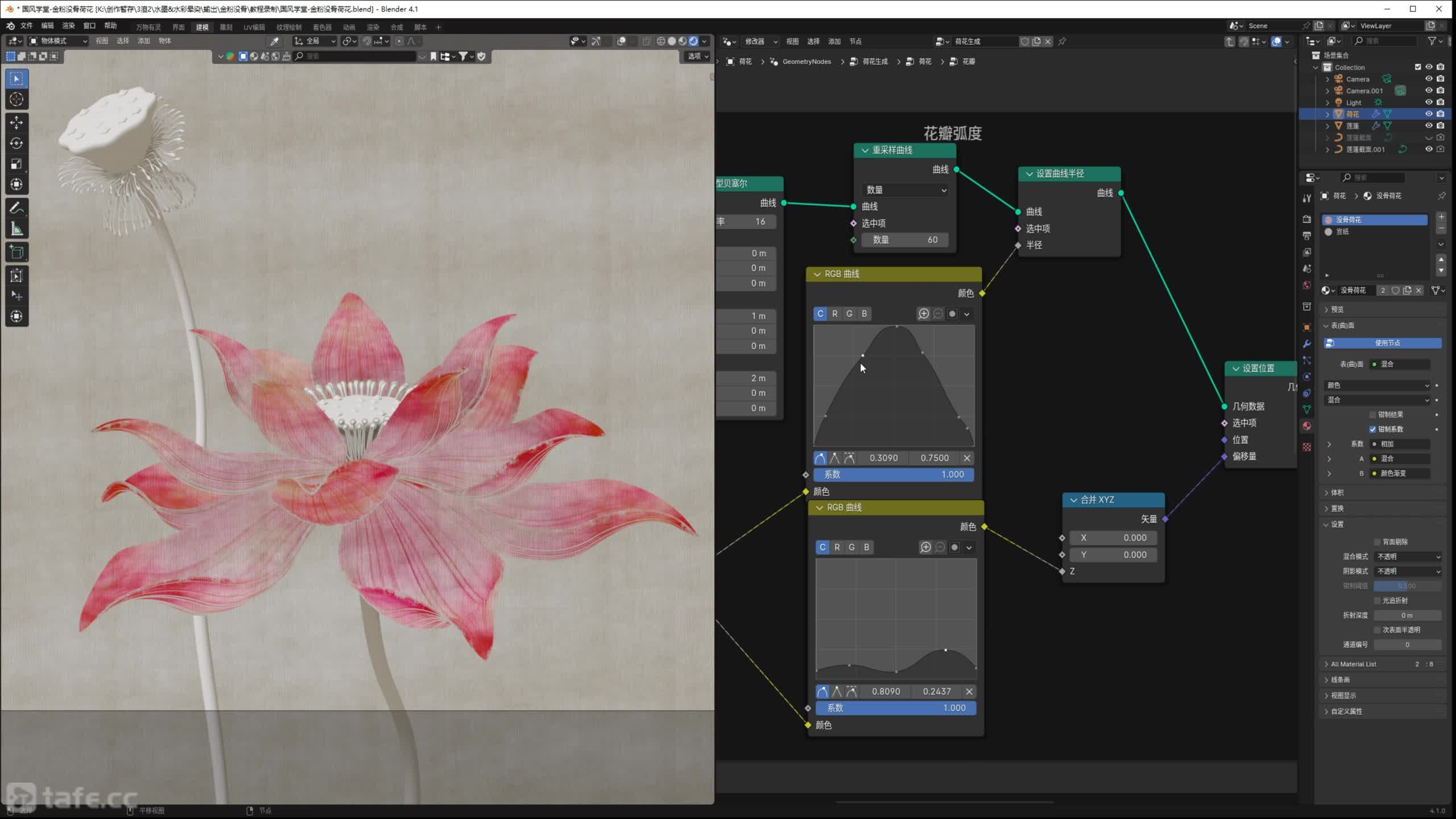1456x819 pixels.
Task: Select the 3D Cursor tool
Action: pos(16,100)
